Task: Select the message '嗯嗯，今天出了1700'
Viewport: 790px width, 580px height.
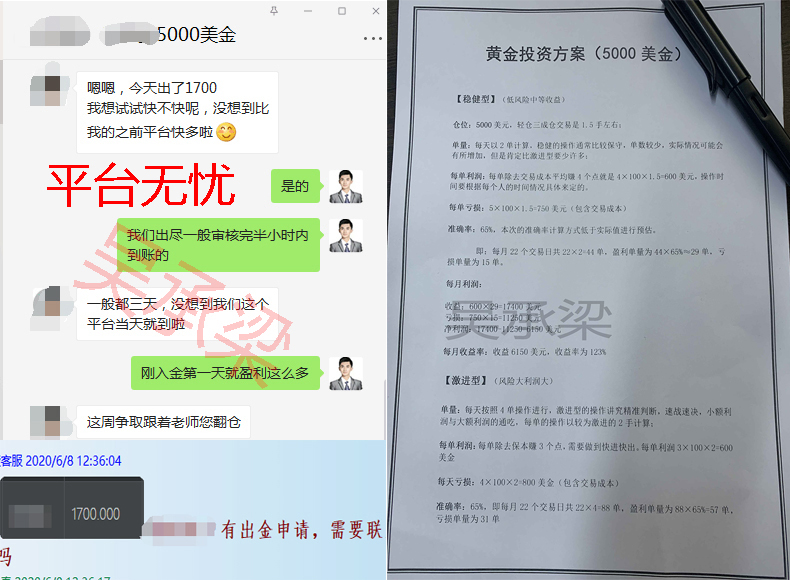Action: point(177,112)
